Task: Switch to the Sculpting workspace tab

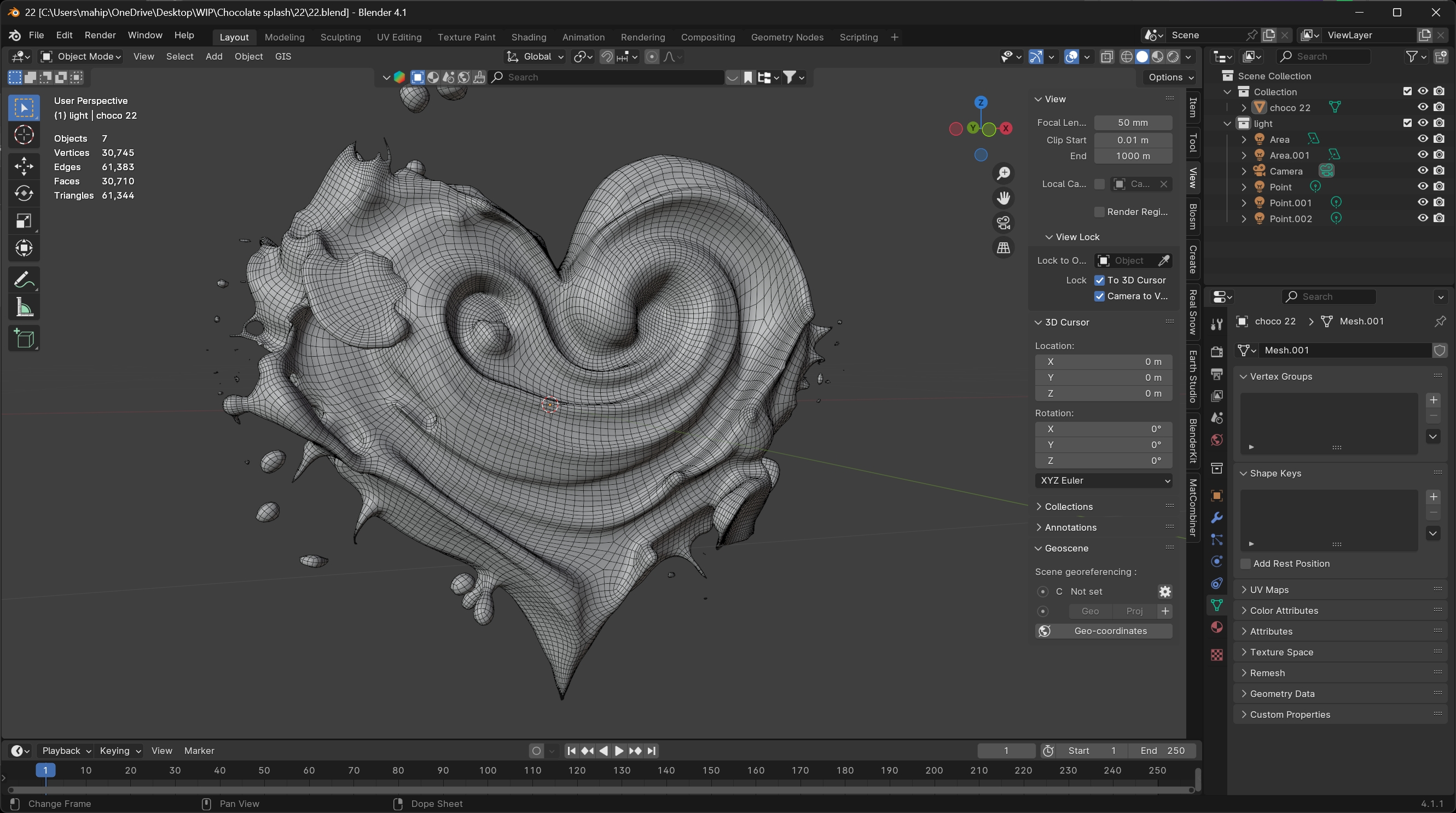Action: click(x=340, y=37)
